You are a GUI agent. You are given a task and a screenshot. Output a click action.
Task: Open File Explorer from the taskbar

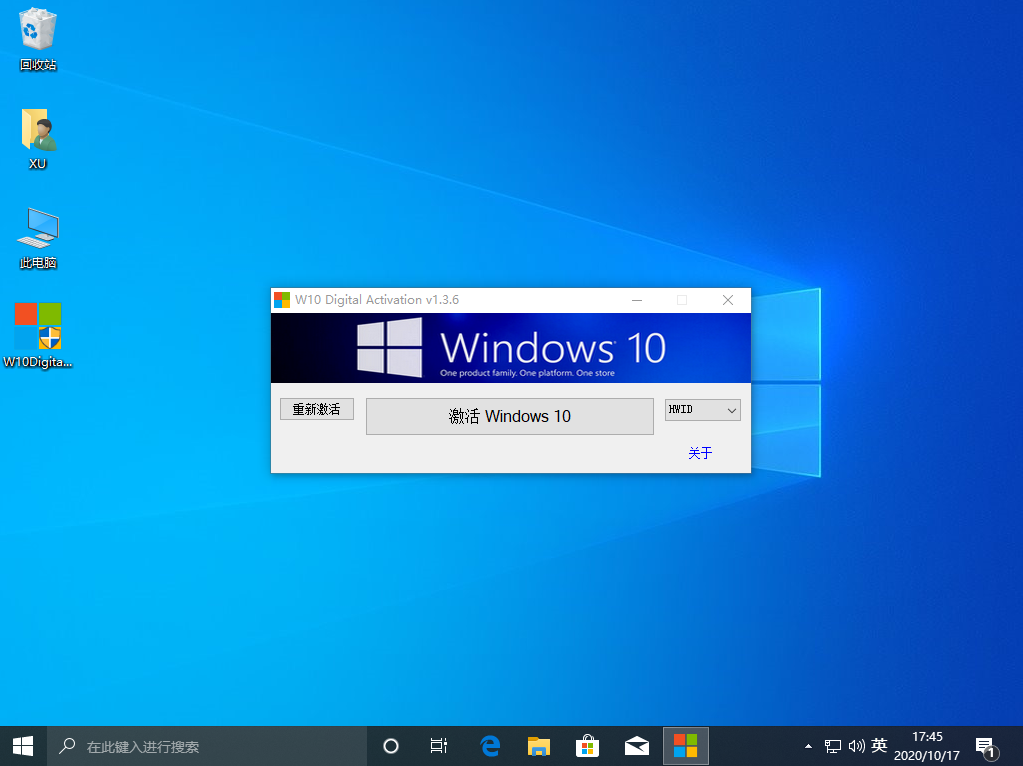click(x=538, y=745)
